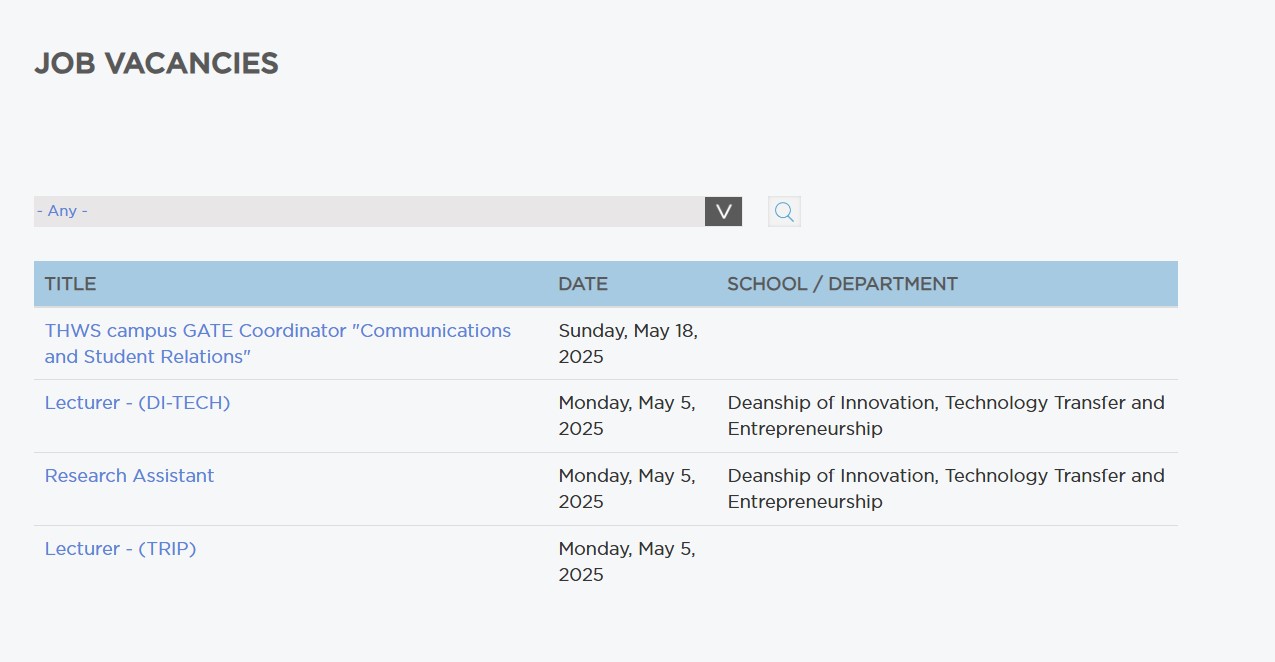
Task: Select the Sunday, May 18, 2025 date cell
Action: point(628,343)
